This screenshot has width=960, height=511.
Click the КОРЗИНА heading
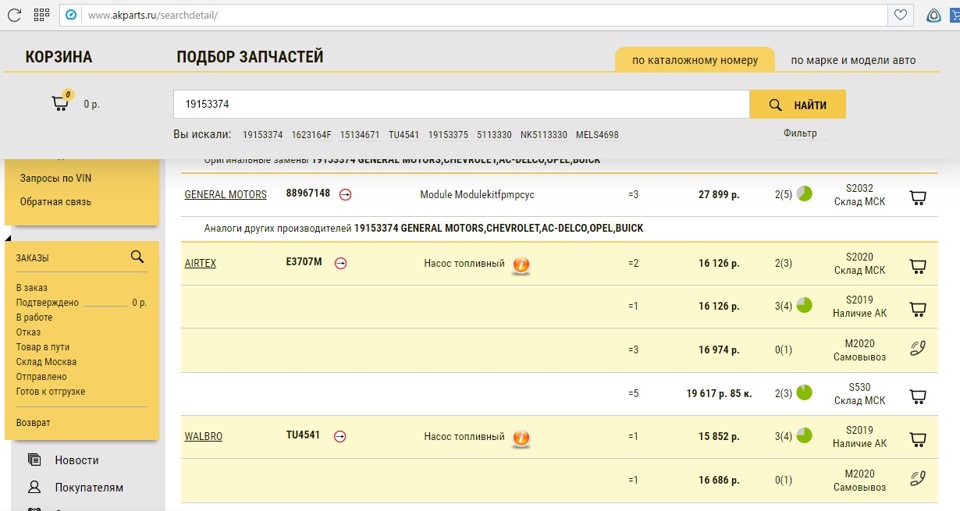(x=59, y=57)
